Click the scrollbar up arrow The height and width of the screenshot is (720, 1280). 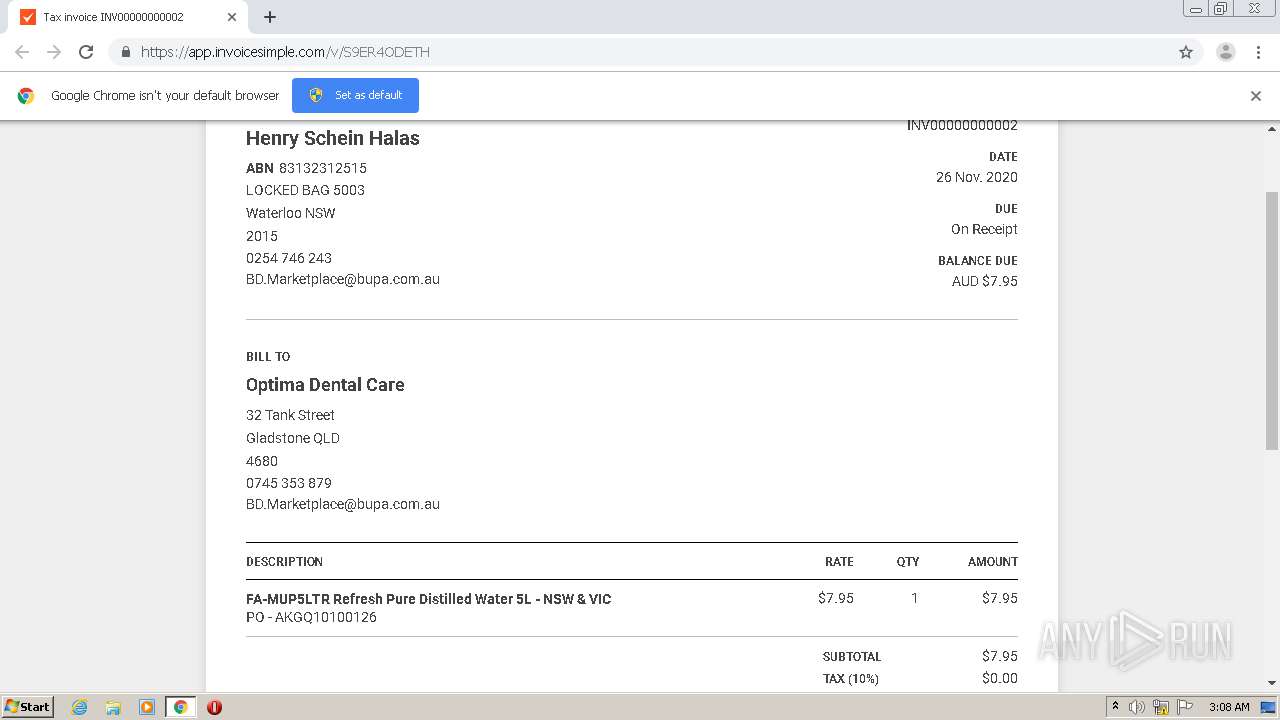(x=1272, y=129)
